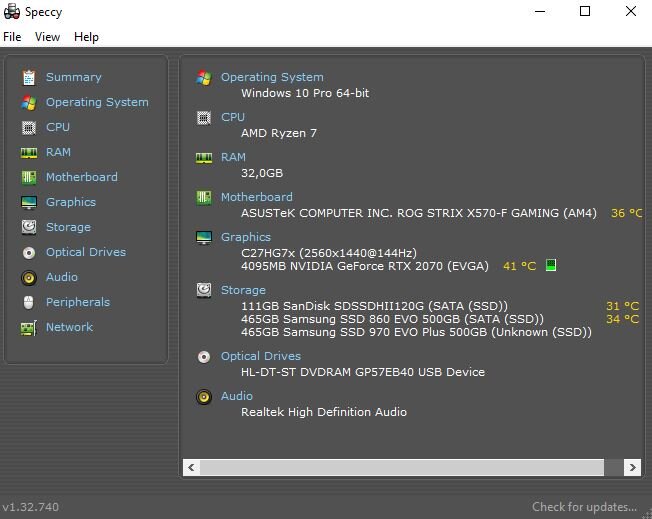Click the Graphics monitor icon in sidebar
652x519 pixels.
(x=29, y=203)
